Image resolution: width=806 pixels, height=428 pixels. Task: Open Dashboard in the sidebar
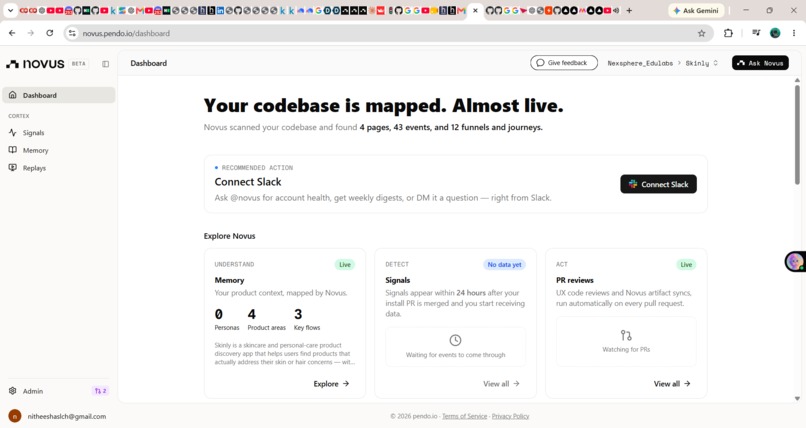(x=59, y=95)
